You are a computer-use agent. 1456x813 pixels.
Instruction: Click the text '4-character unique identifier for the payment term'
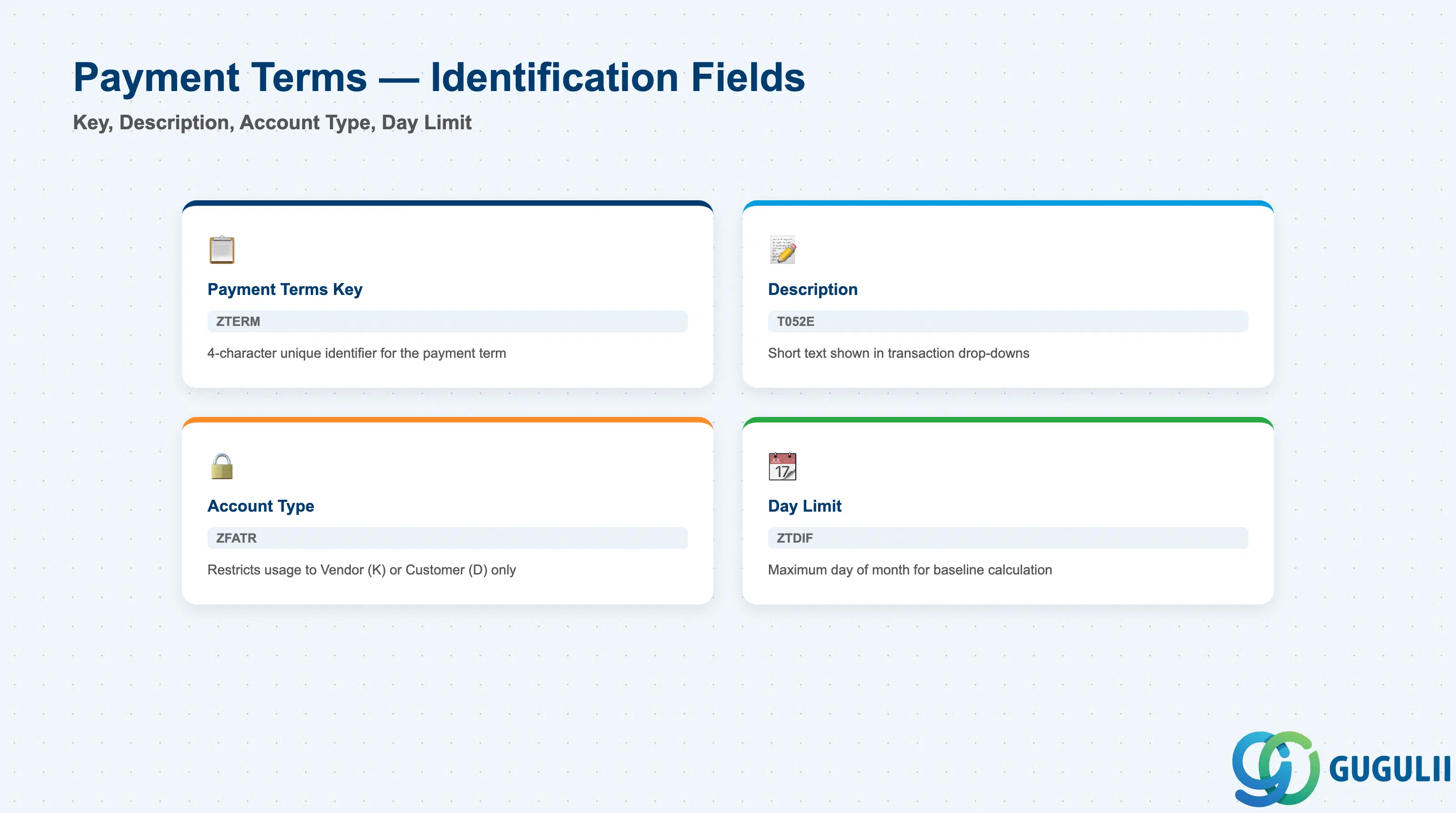point(357,353)
